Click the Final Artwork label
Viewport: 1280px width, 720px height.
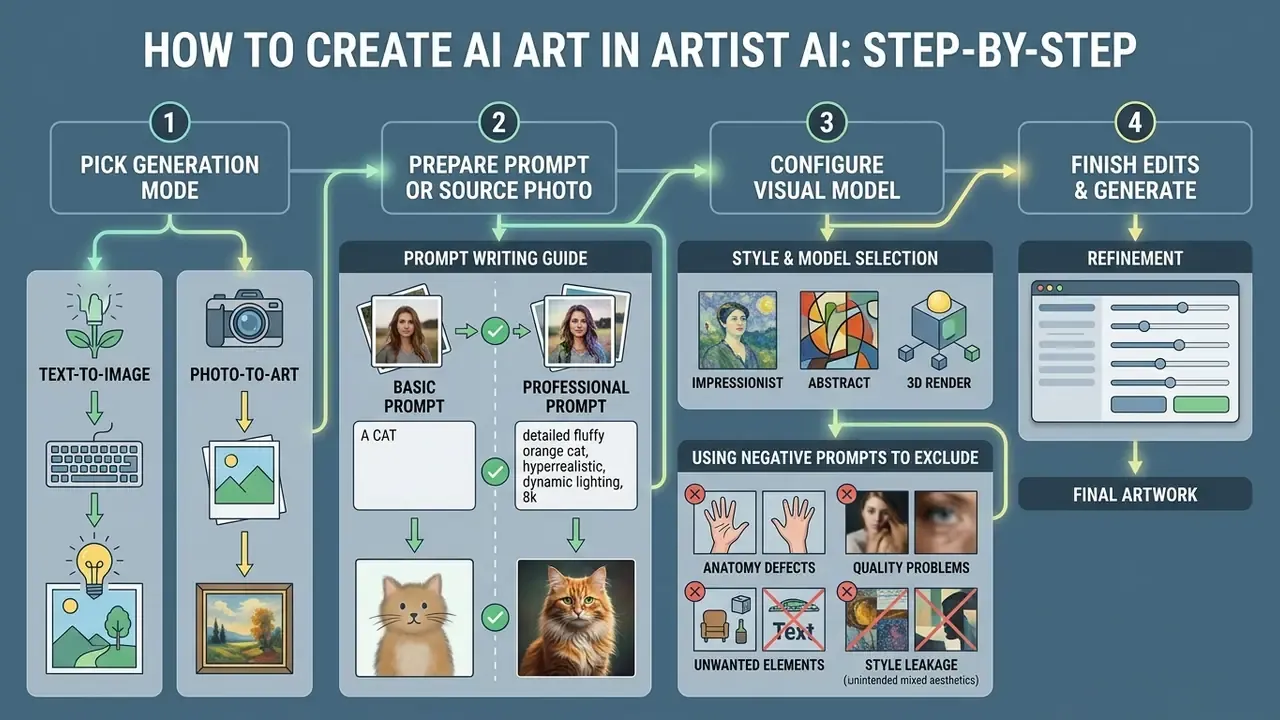1135,494
